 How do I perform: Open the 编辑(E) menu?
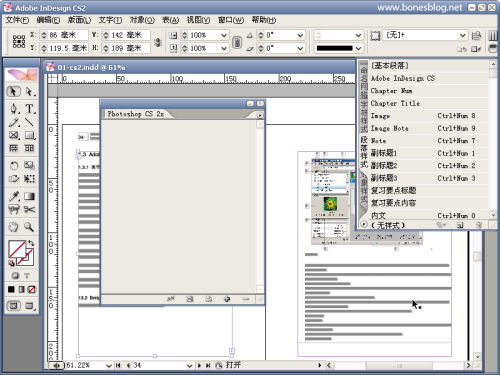pos(48,20)
